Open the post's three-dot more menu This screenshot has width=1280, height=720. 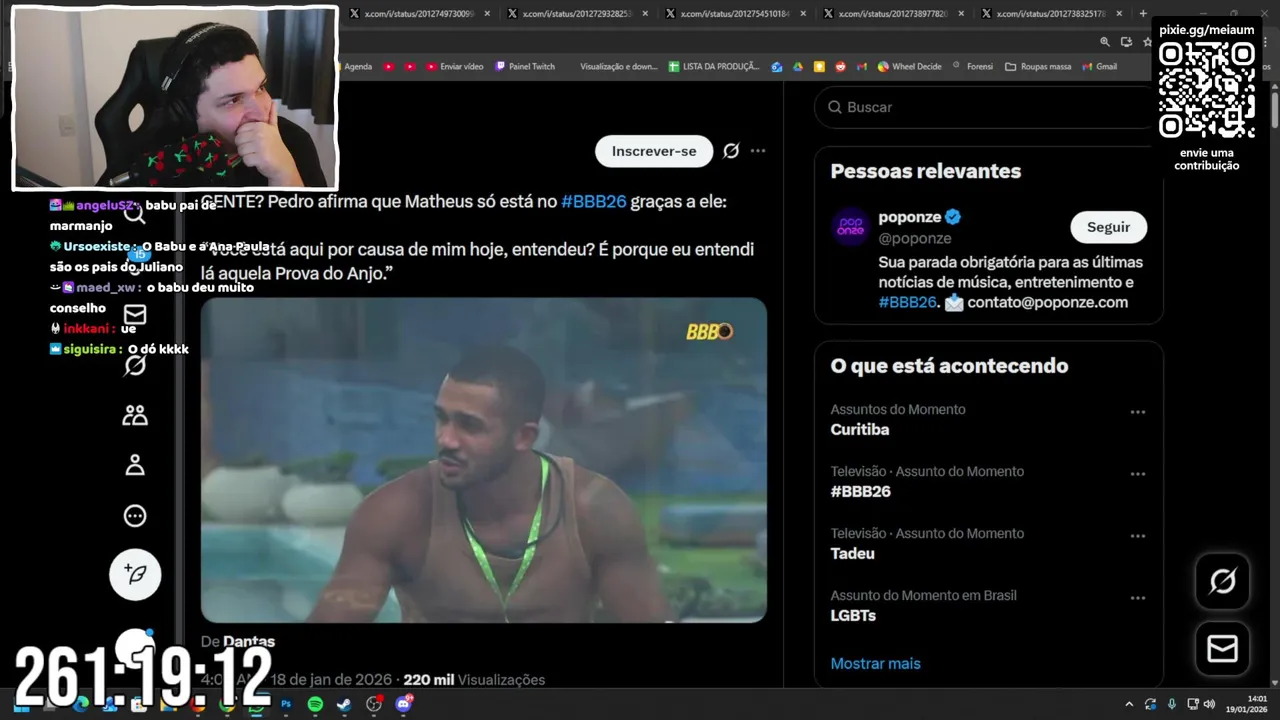point(758,151)
